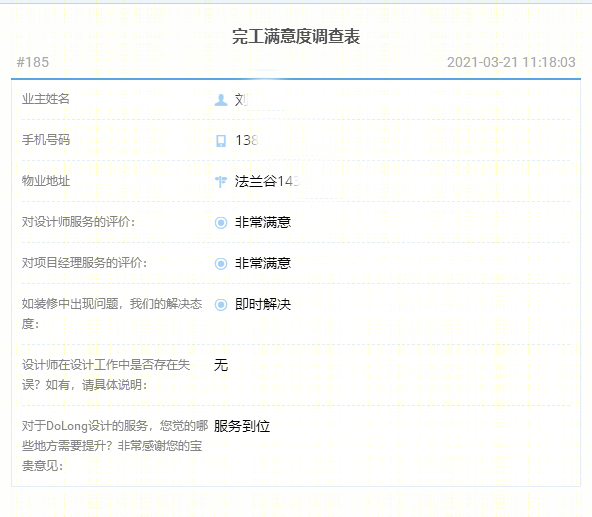Select the 即时解决 radio button
Viewport: 592px width, 517px height.
(x=221, y=304)
